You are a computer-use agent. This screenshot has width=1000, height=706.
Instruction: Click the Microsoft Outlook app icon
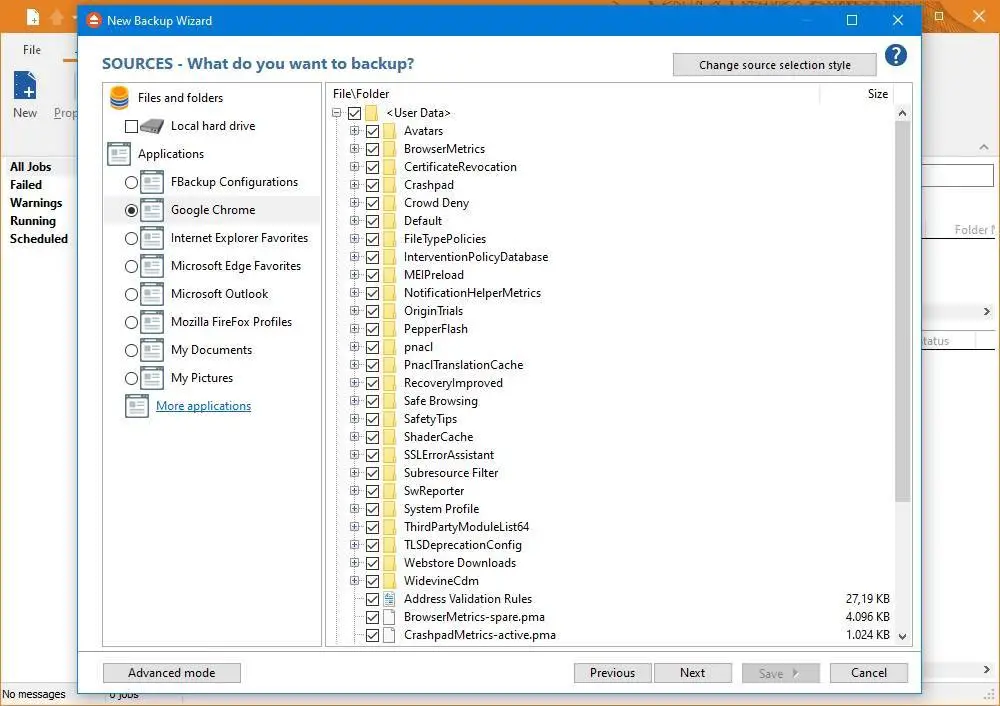152,295
